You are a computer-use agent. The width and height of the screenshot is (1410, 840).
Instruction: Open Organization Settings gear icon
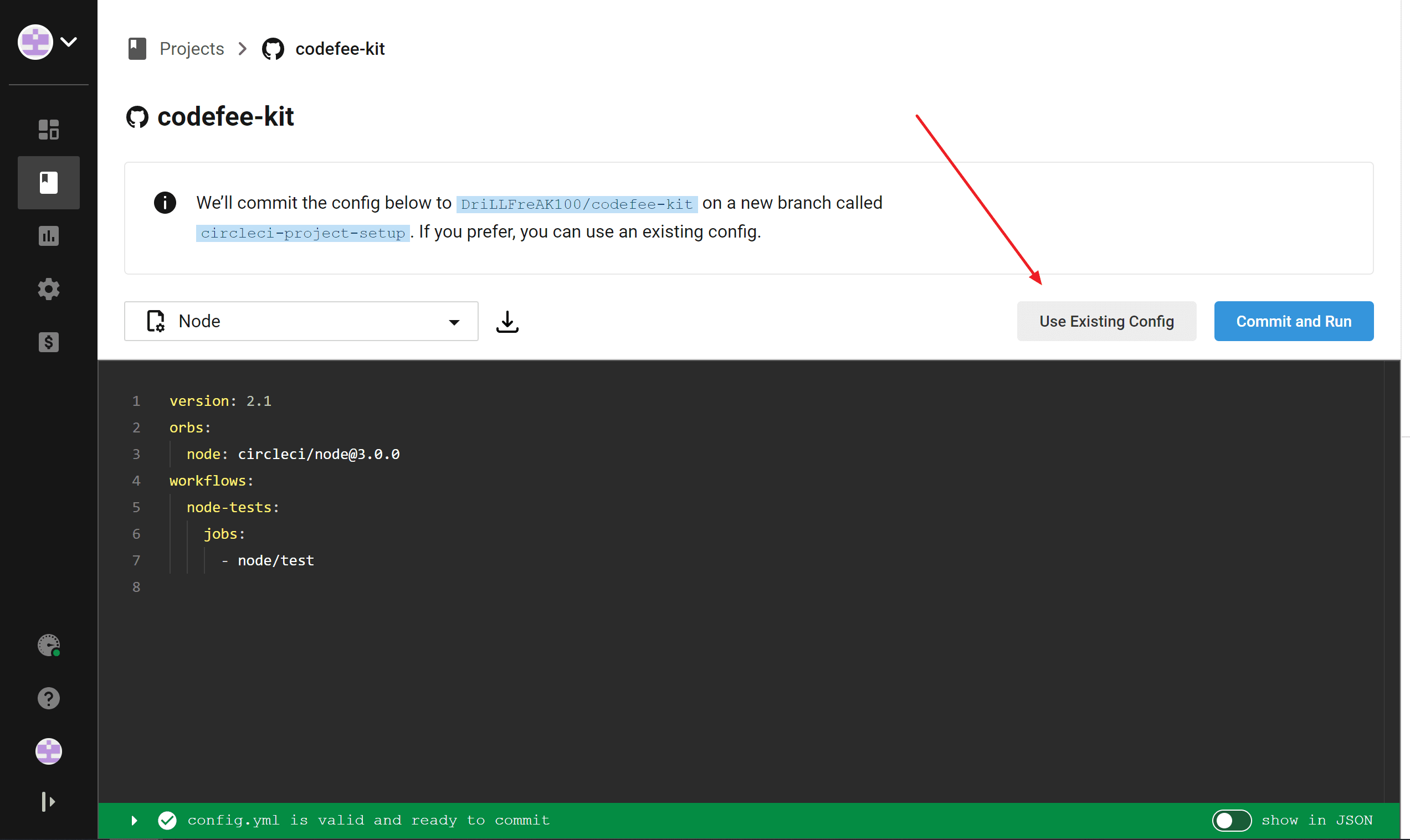49,289
